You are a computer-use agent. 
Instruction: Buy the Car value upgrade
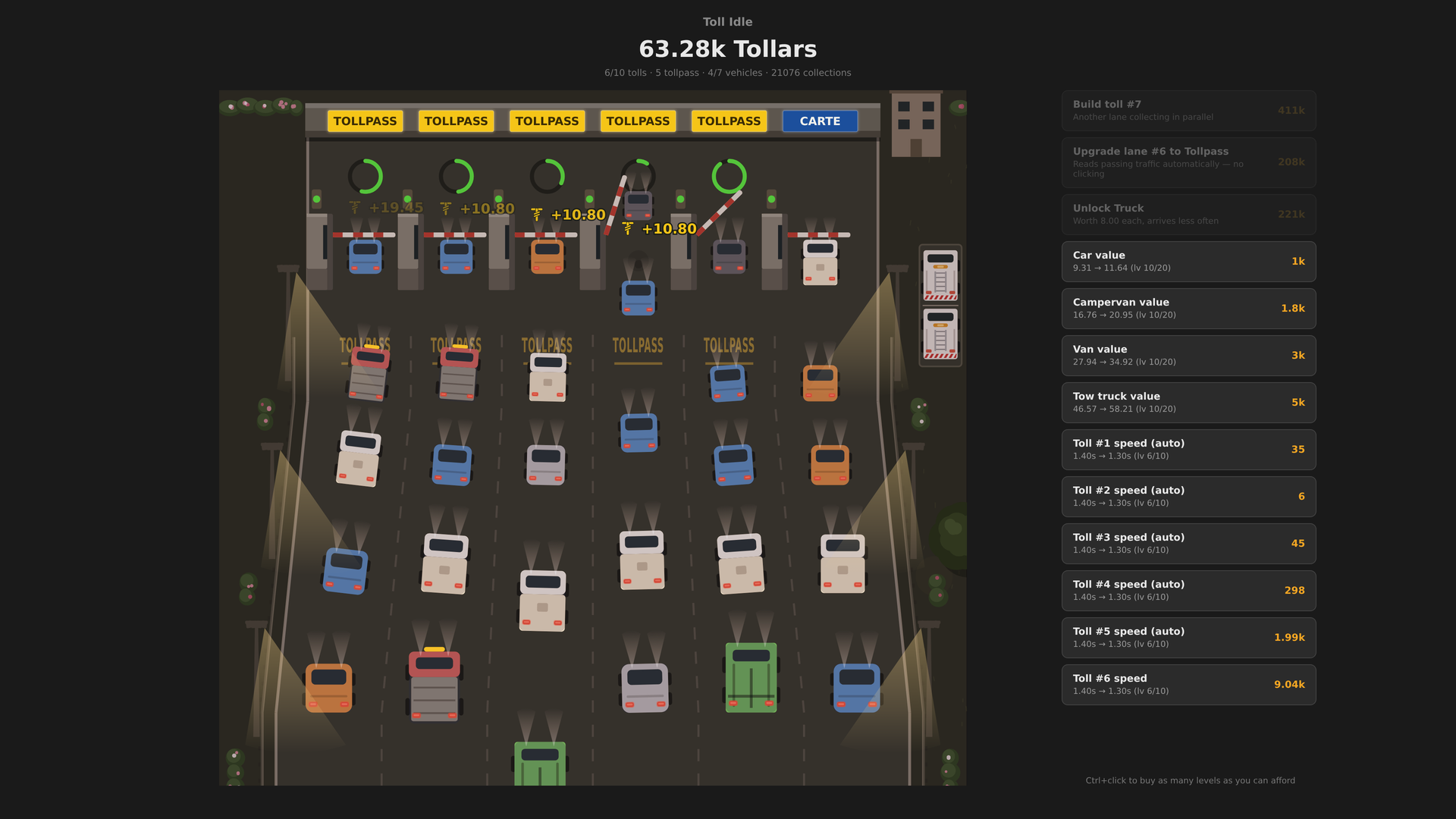click(x=1188, y=262)
